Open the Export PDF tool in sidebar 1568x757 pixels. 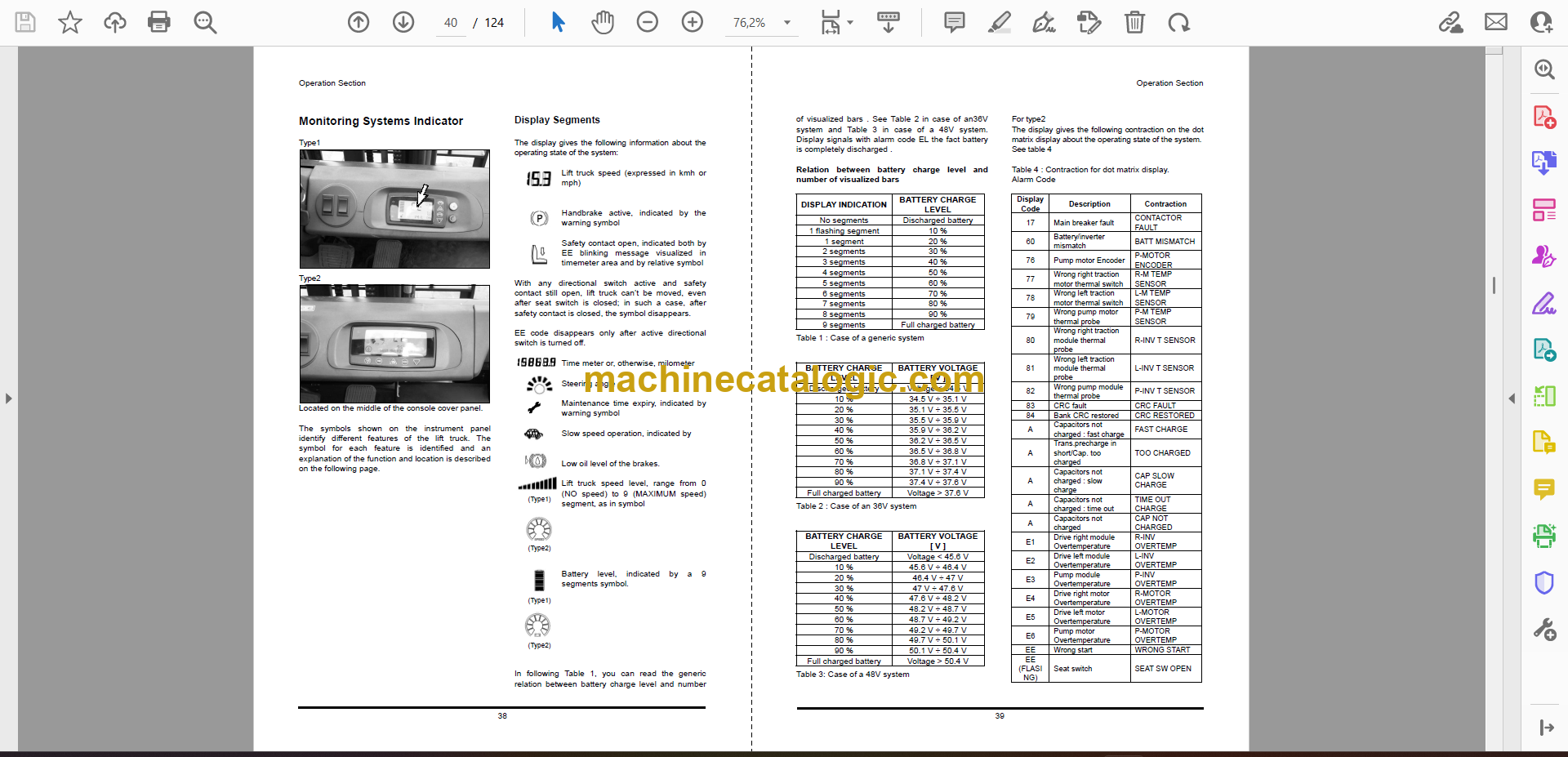(1543, 163)
